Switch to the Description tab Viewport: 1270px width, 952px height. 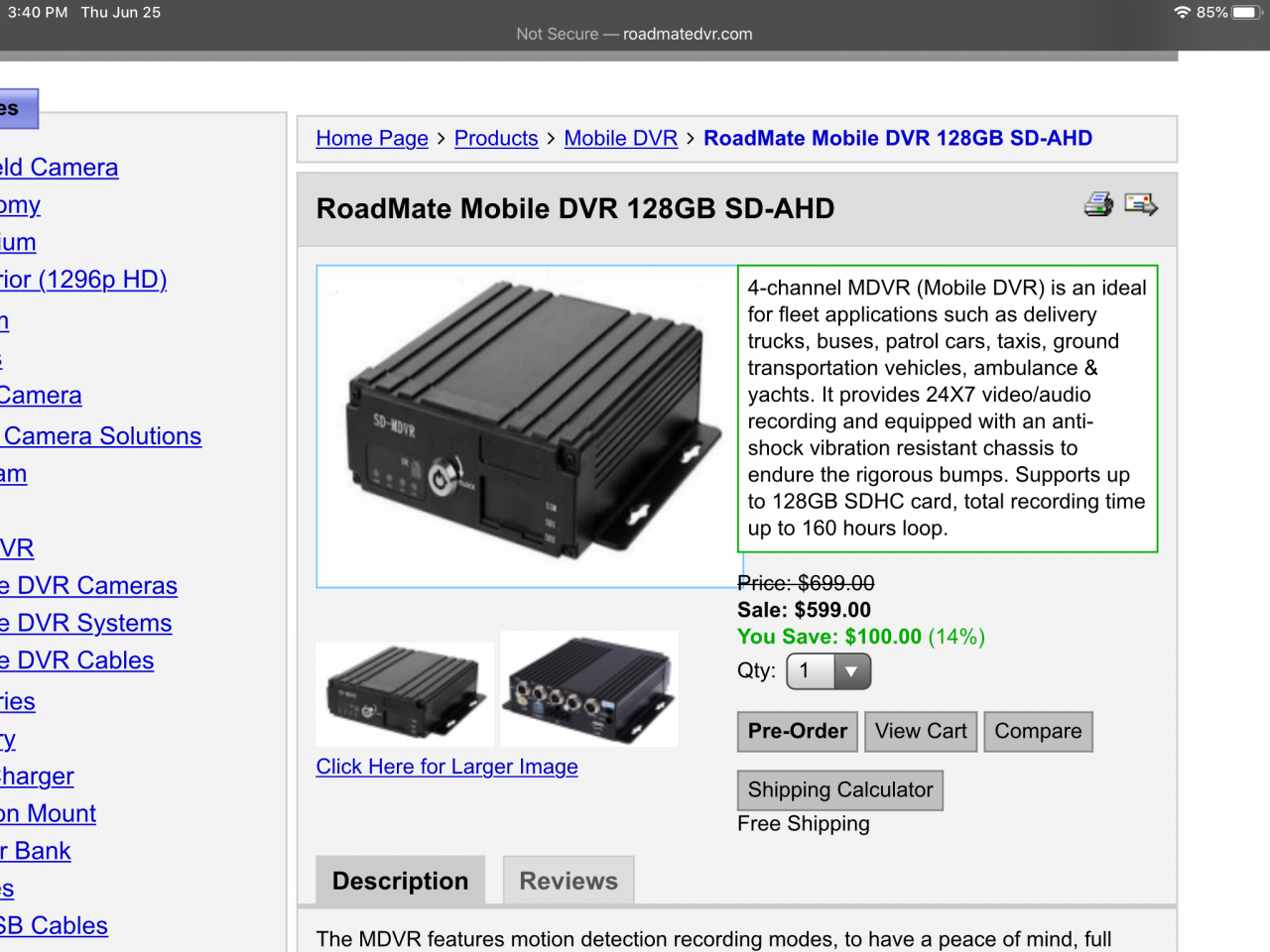[400, 881]
